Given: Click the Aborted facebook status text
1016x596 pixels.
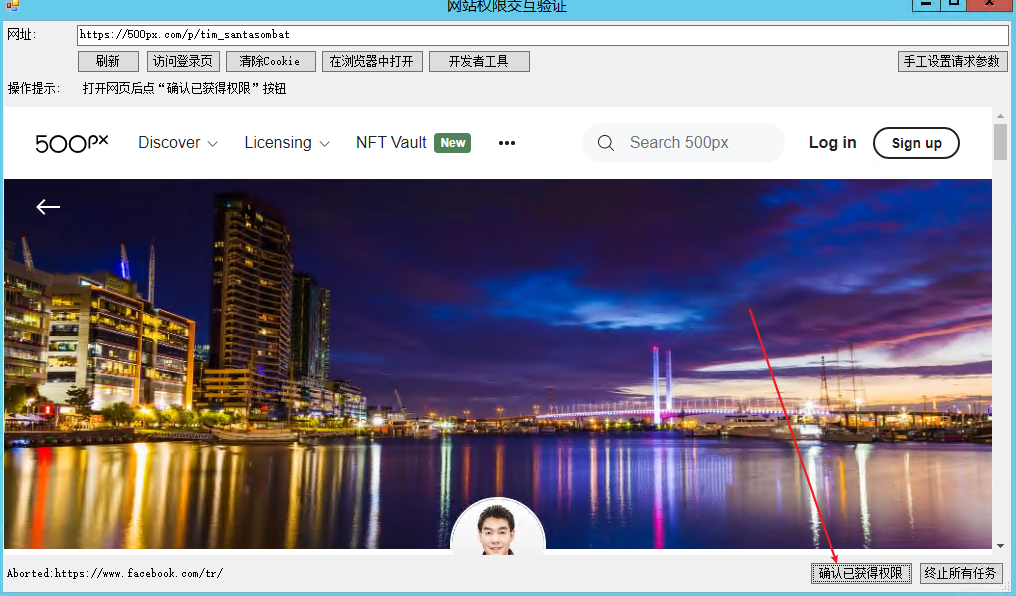Looking at the screenshot, I should [x=115, y=573].
